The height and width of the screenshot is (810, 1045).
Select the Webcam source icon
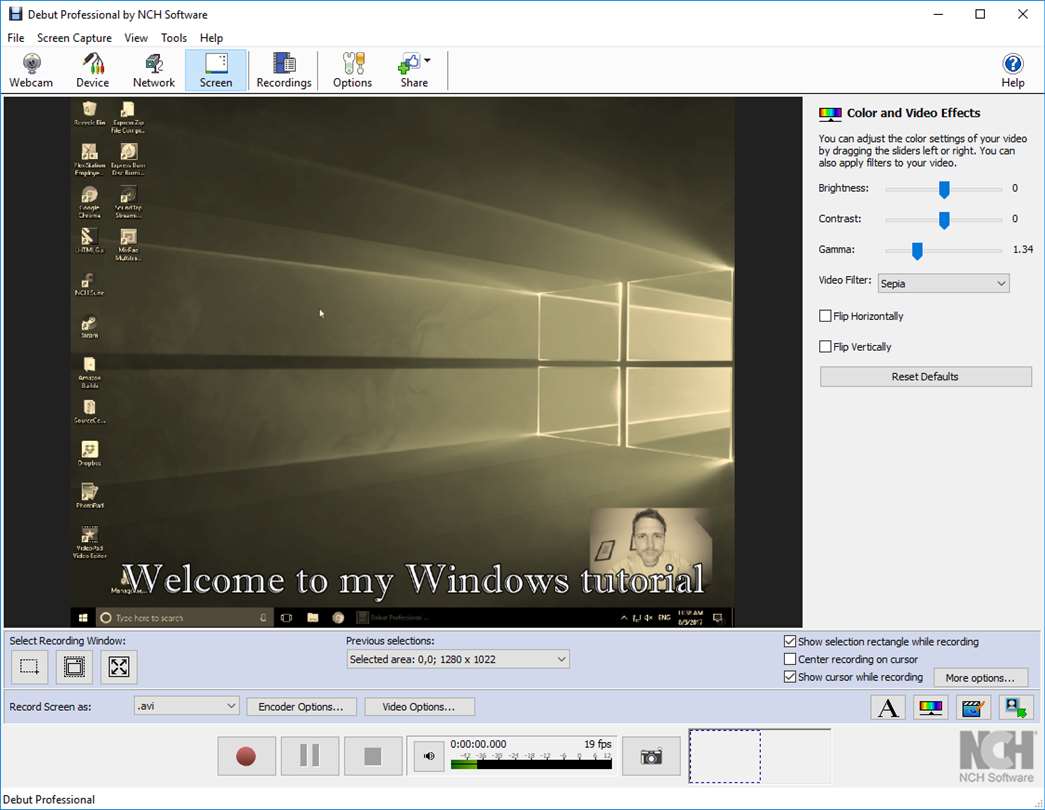click(x=31, y=70)
